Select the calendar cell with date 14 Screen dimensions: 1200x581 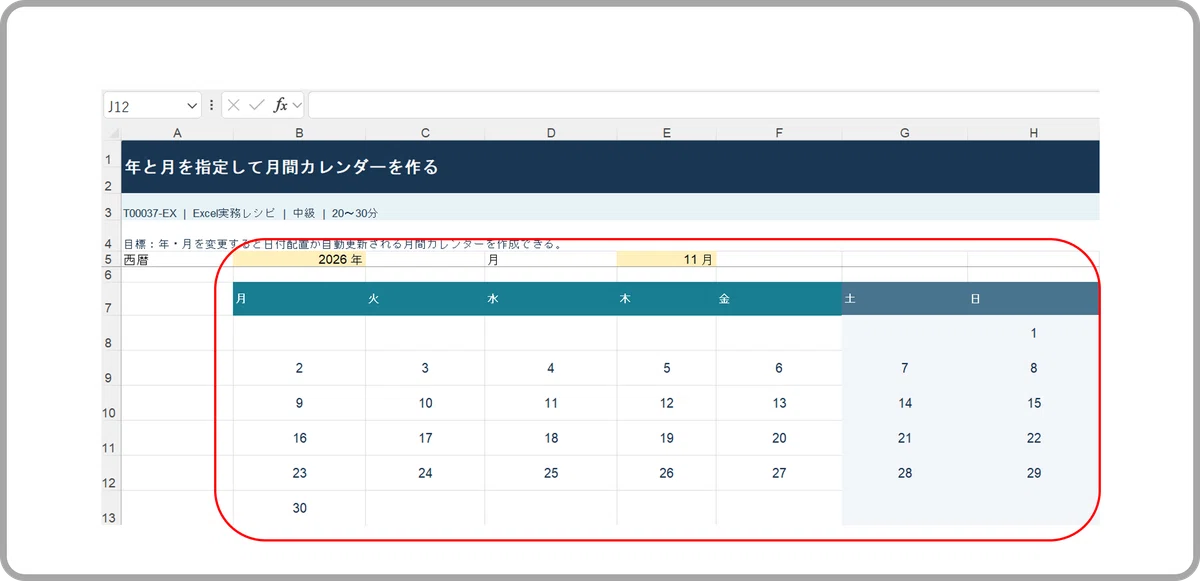905,403
